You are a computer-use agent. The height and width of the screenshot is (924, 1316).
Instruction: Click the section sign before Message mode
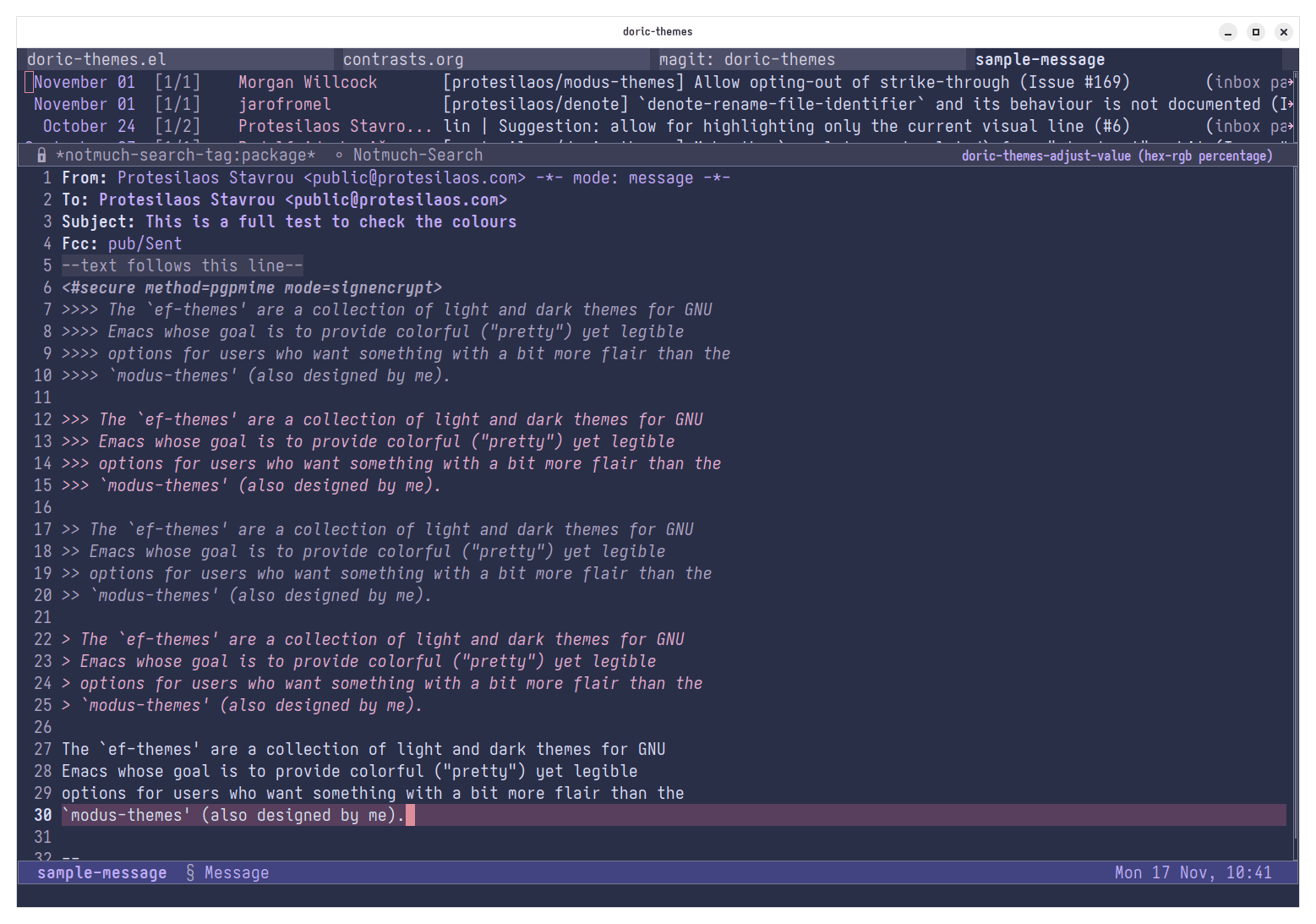(x=190, y=872)
